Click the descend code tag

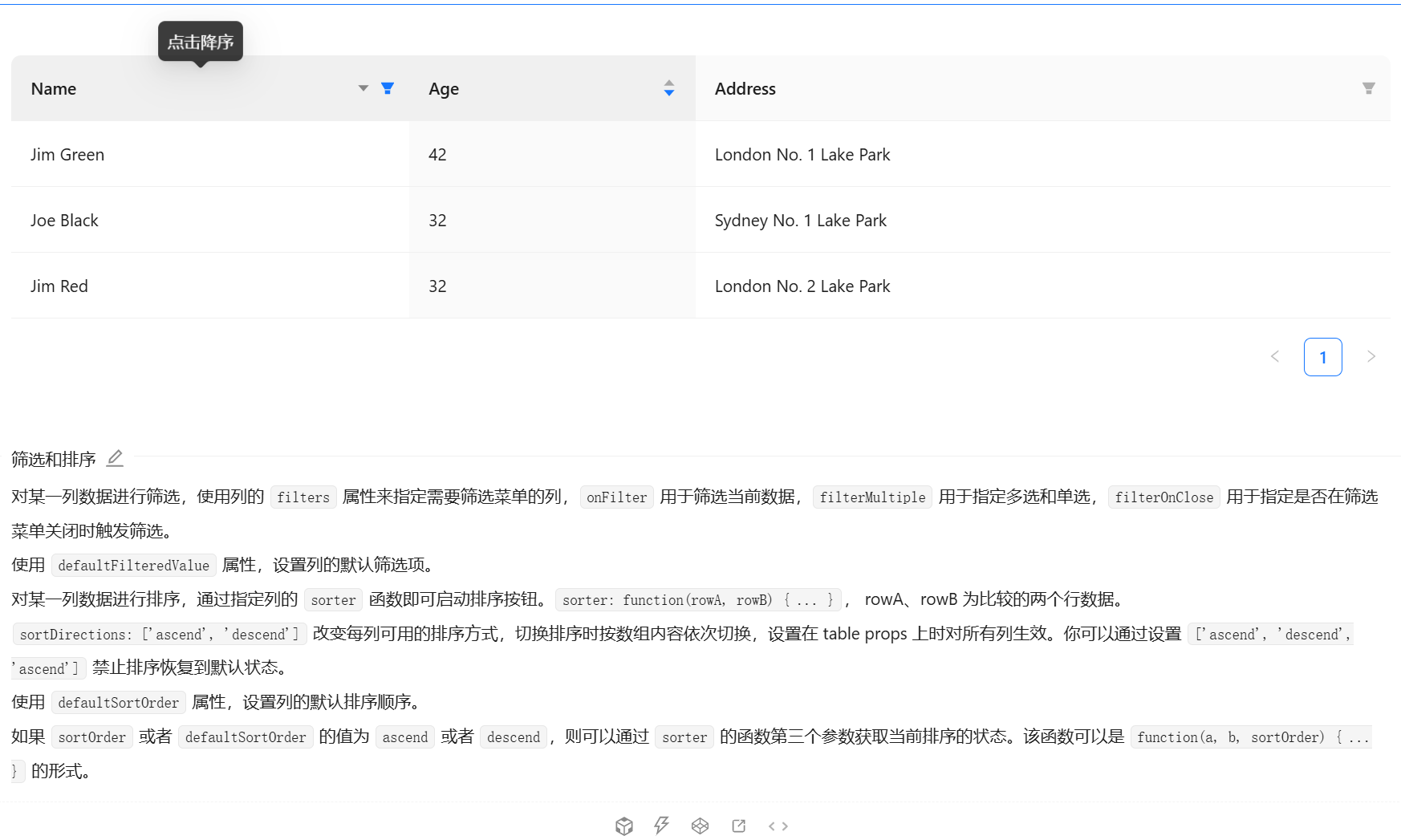pyautogui.click(x=514, y=737)
